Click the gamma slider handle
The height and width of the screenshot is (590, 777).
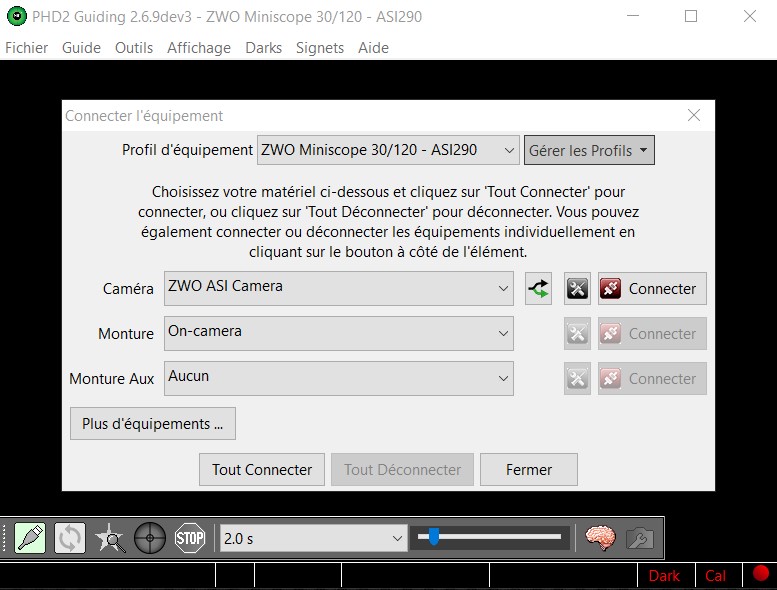(x=434, y=536)
